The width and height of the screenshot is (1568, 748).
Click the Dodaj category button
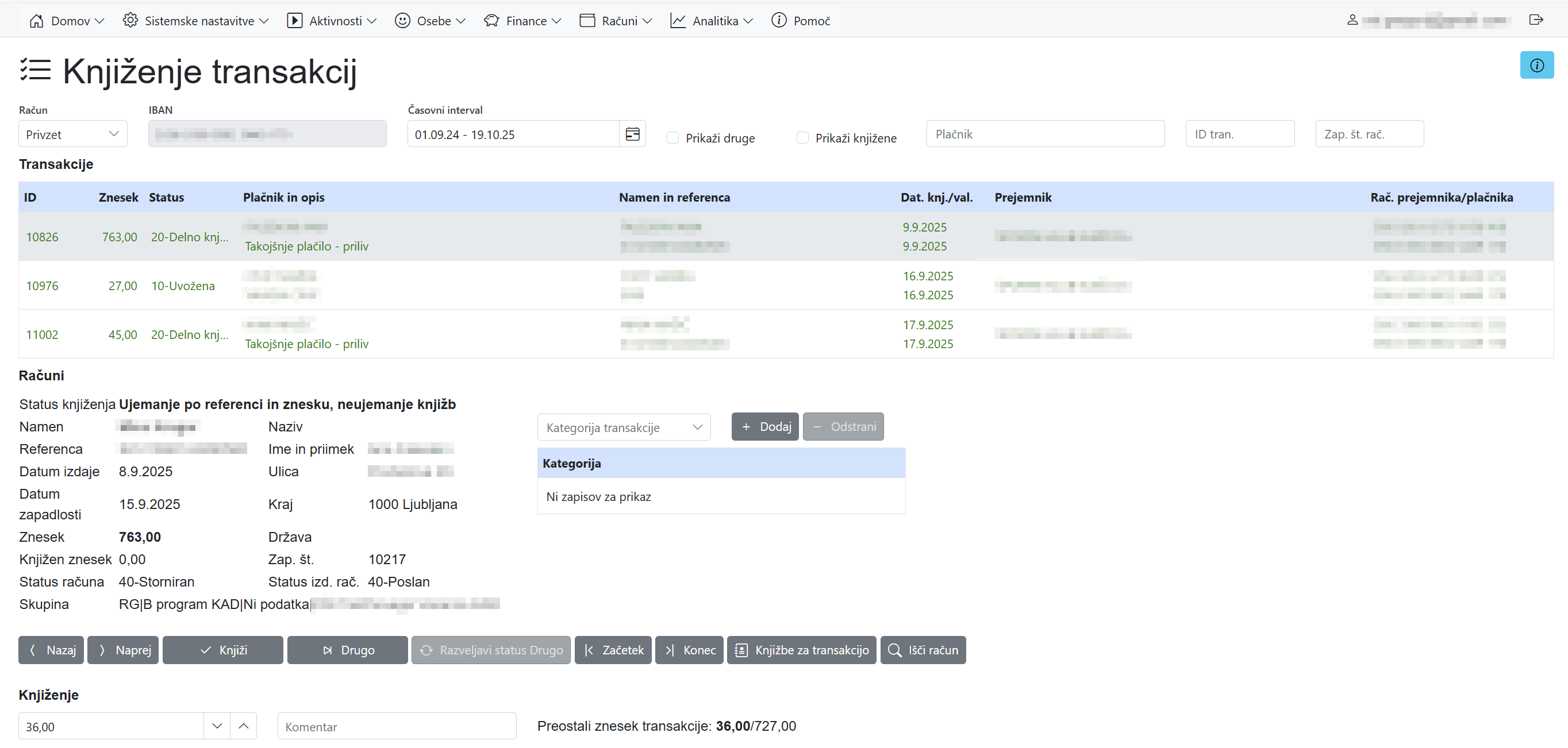pos(764,427)
